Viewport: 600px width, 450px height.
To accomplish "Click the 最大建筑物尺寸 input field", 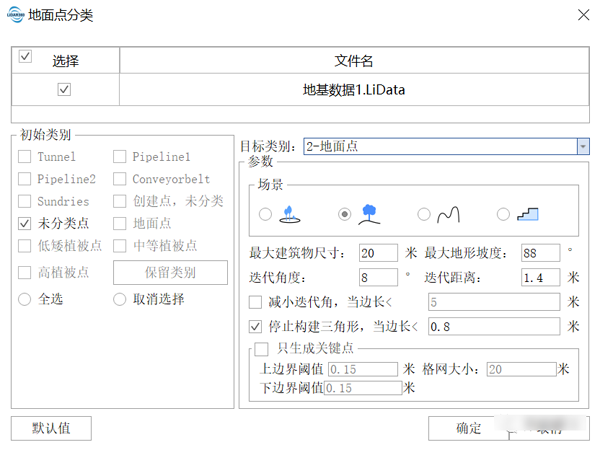I will point(379,252).
